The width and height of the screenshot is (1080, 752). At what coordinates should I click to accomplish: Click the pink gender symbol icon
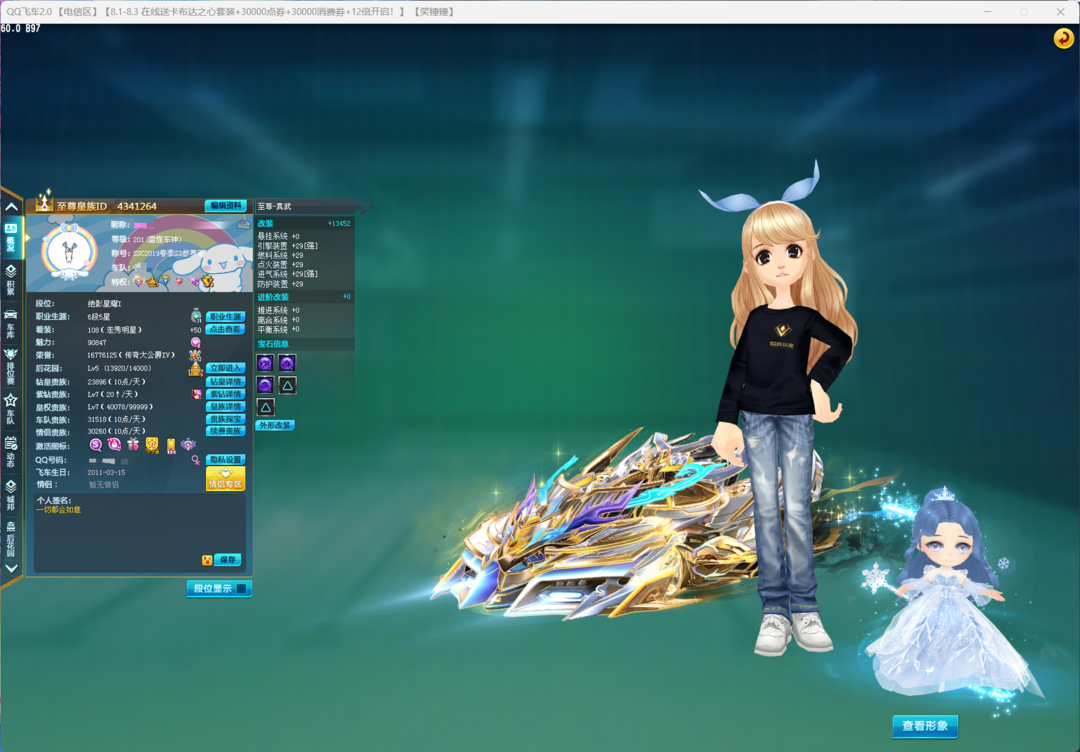point(196,460)
